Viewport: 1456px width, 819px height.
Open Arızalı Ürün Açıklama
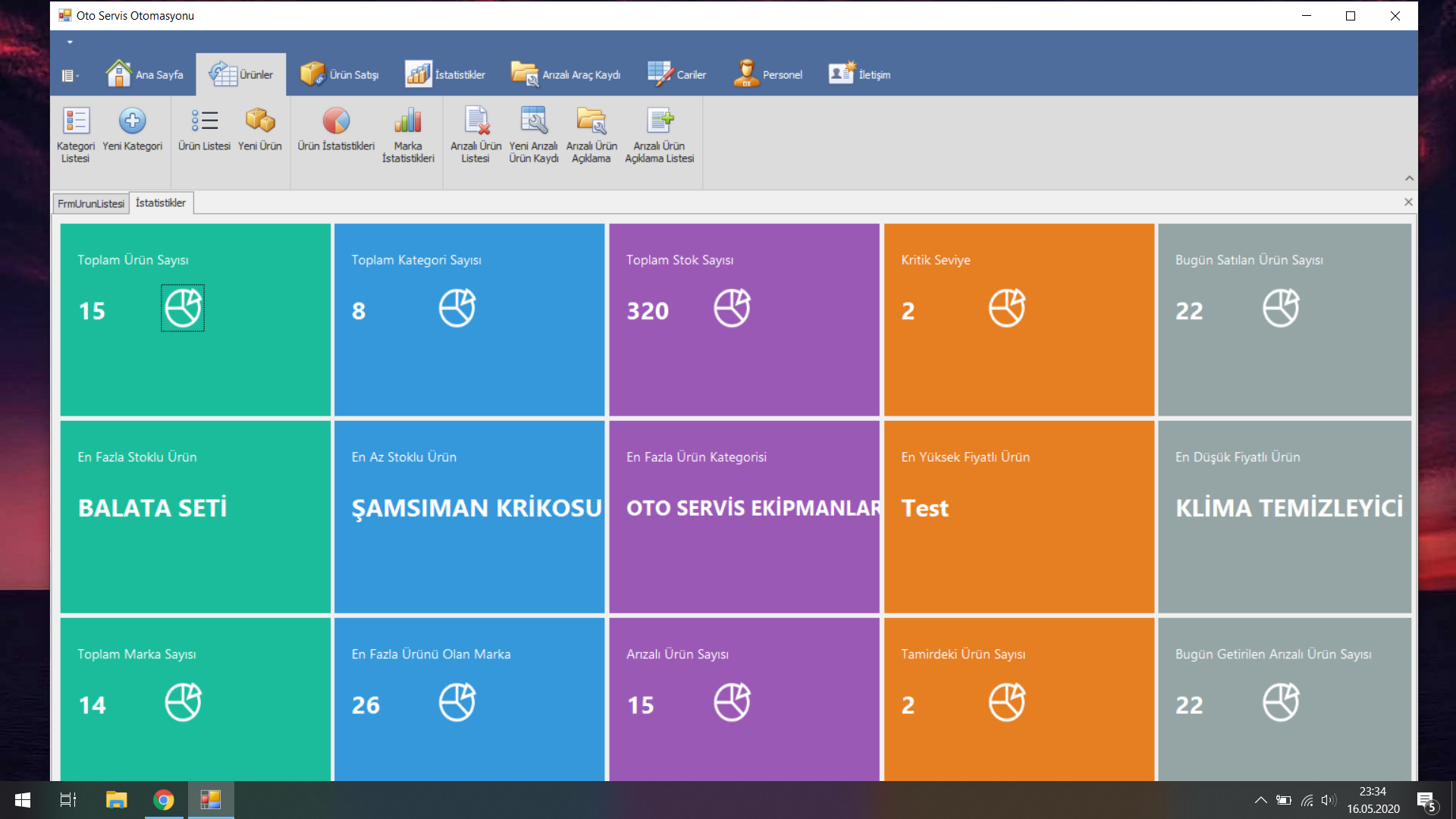pos(591,135)
